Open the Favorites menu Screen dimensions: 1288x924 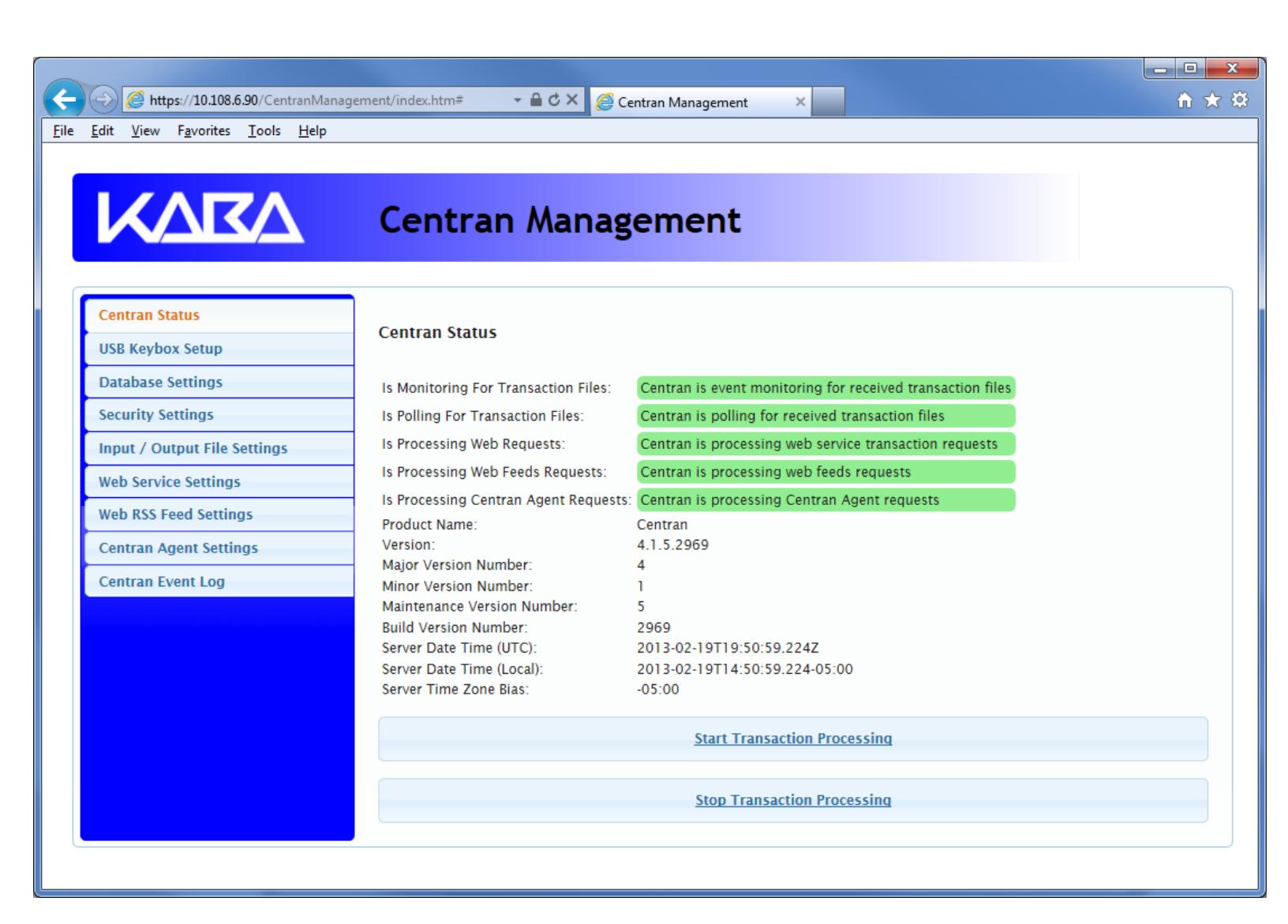[204, 131]
